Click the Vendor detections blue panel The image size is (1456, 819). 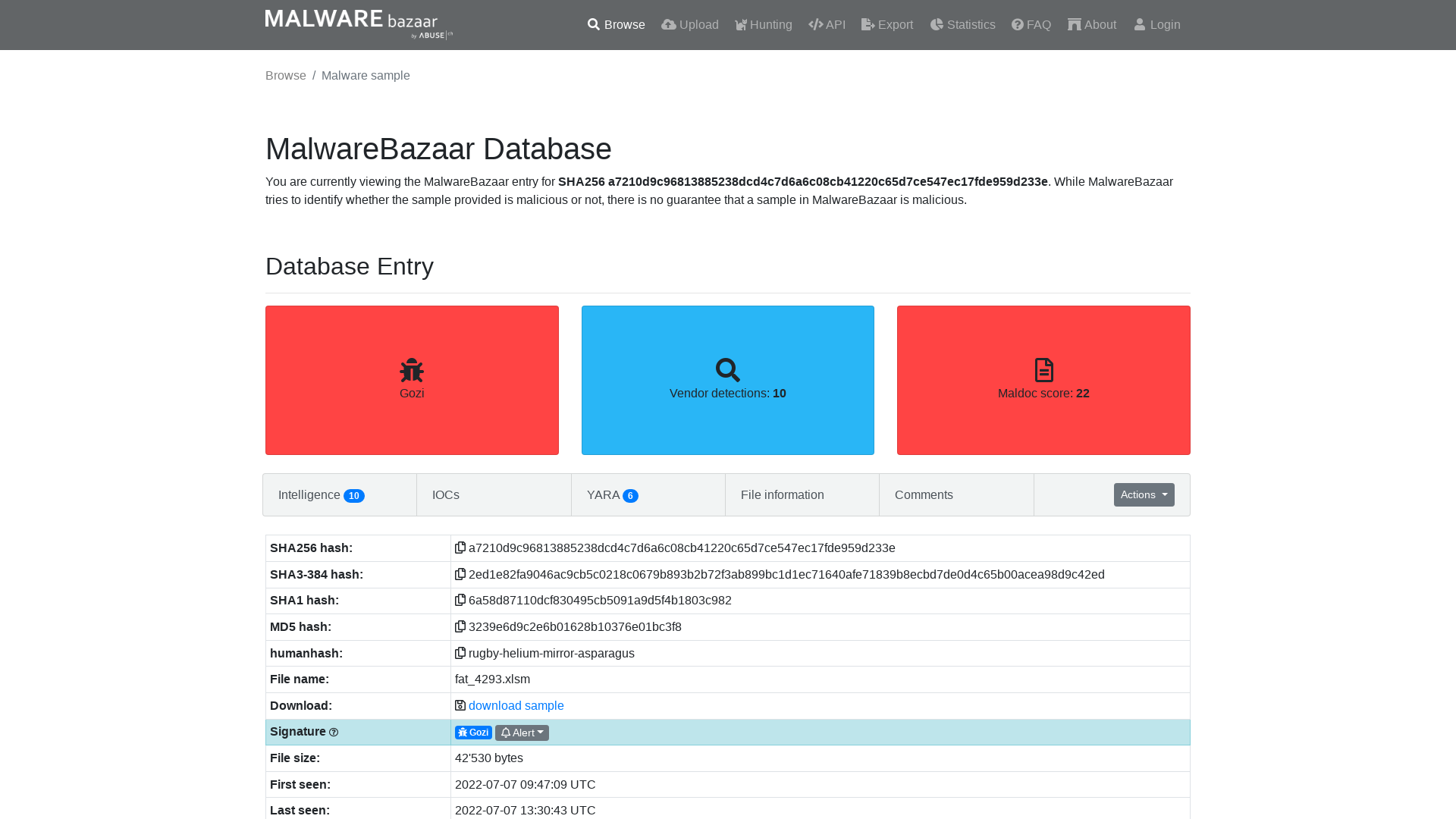click(x=727, y=380)
